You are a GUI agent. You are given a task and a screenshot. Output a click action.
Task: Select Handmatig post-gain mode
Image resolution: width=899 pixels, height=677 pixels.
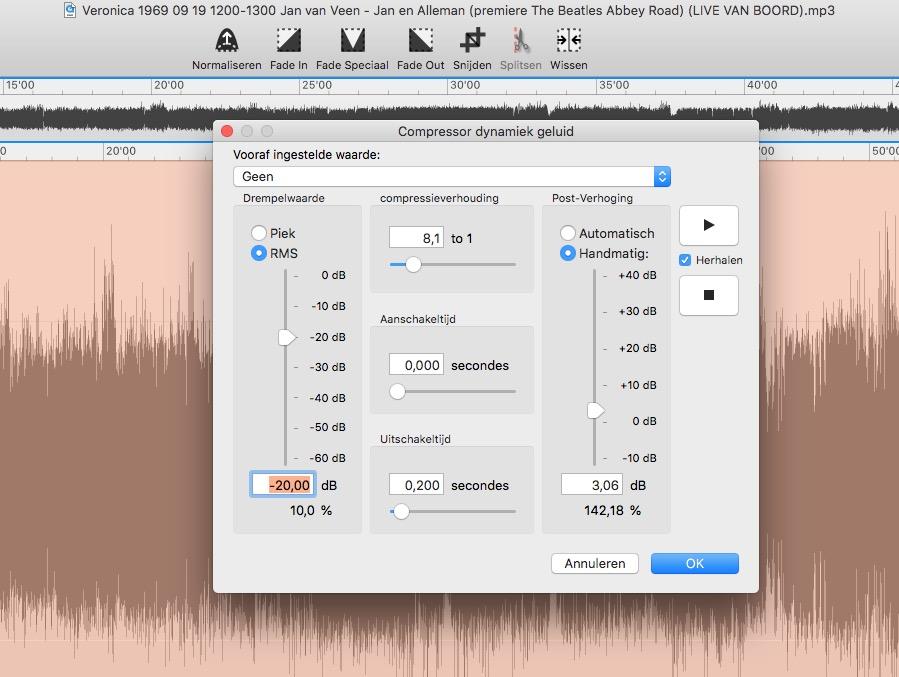pos(568,253)
